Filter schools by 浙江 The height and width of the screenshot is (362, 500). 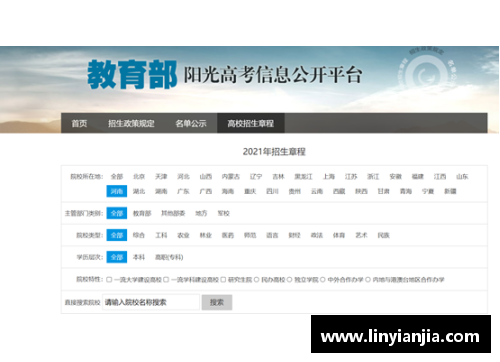point(373,176)
